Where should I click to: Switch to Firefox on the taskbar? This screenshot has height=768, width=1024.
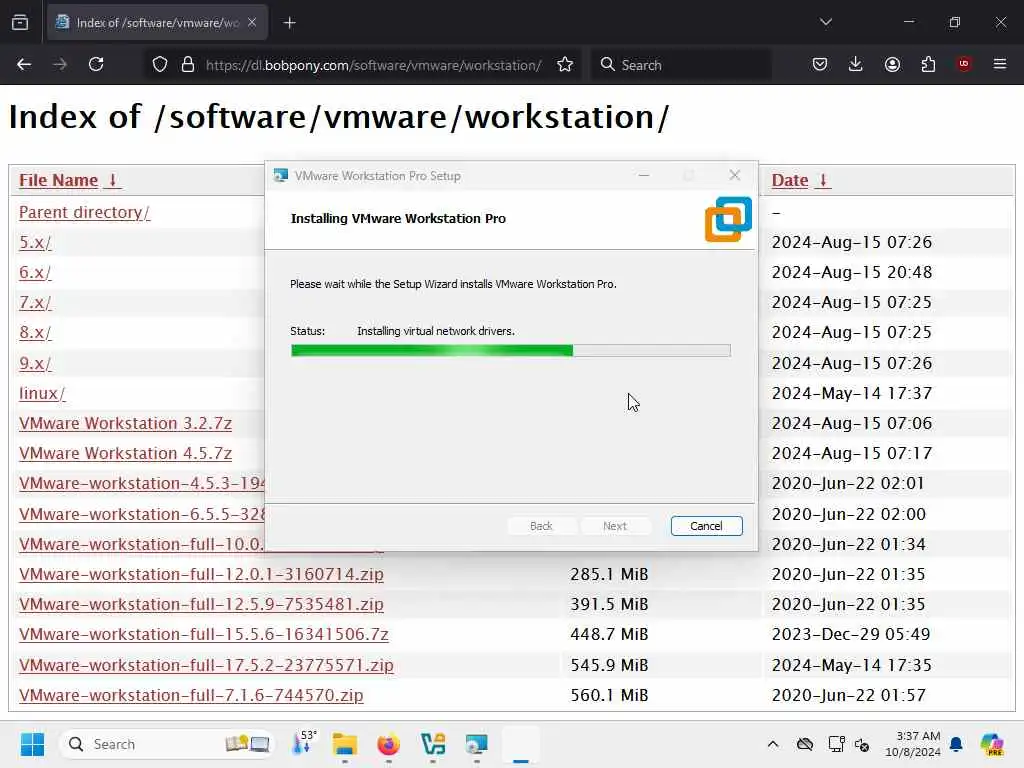coord(389,744)
